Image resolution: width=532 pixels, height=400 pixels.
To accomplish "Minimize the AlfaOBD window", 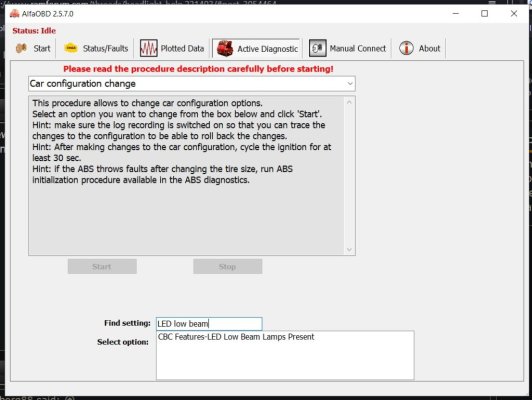I will 456,14.
